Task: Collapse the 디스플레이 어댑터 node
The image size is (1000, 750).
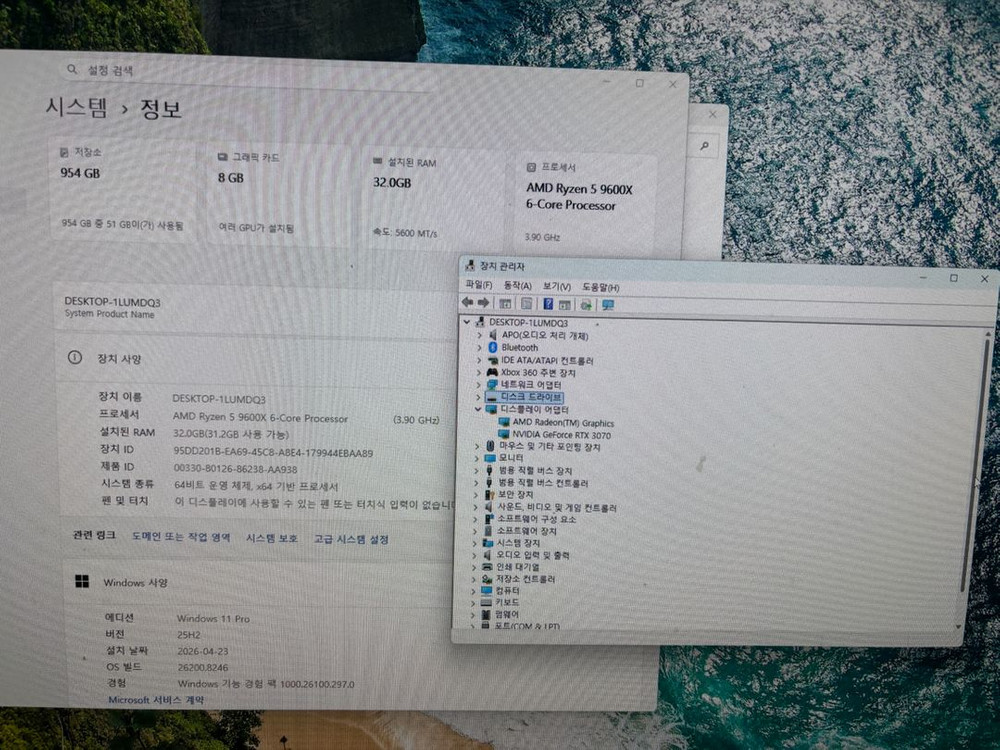Action: coord(477,409)
